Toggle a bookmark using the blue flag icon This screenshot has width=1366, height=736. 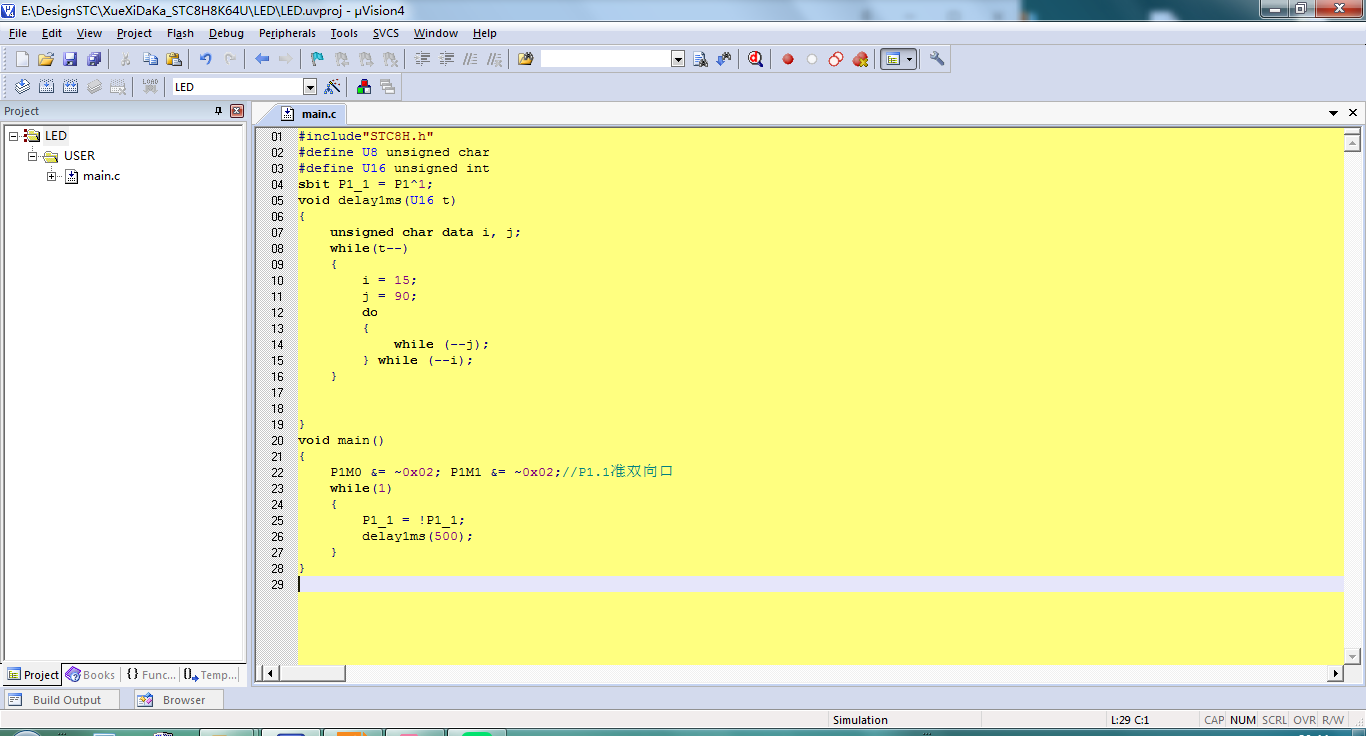(x=317, y=59)
